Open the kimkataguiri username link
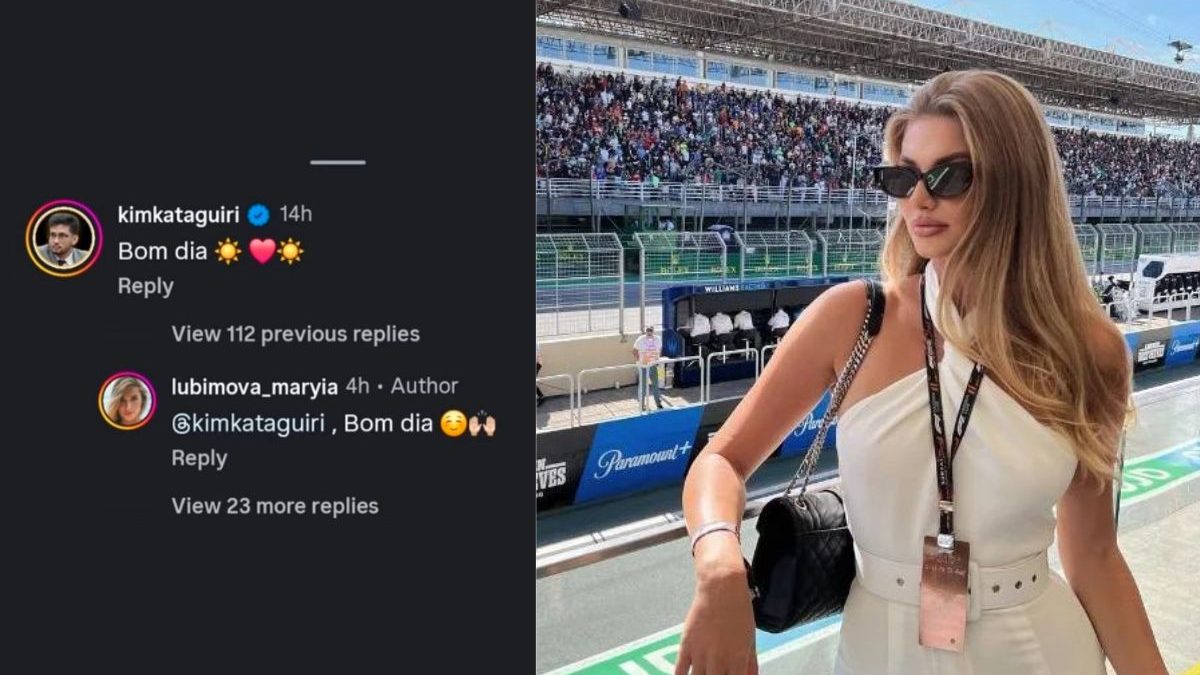 179,215
